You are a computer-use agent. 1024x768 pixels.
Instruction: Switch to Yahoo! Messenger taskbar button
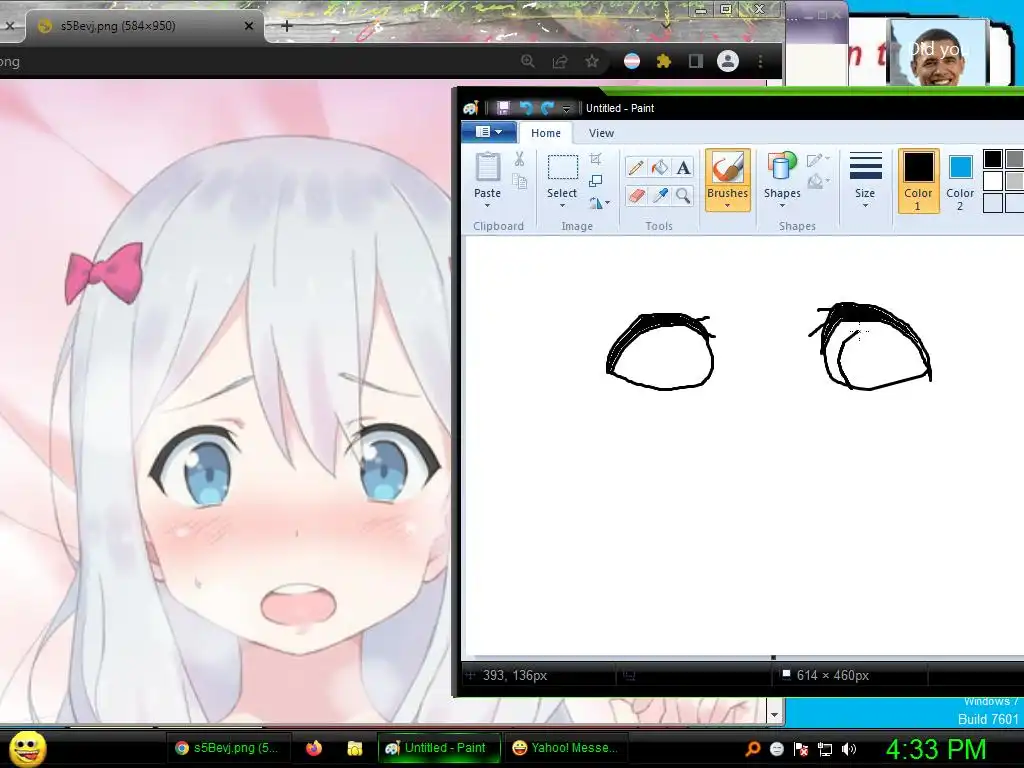coord(566,748)
